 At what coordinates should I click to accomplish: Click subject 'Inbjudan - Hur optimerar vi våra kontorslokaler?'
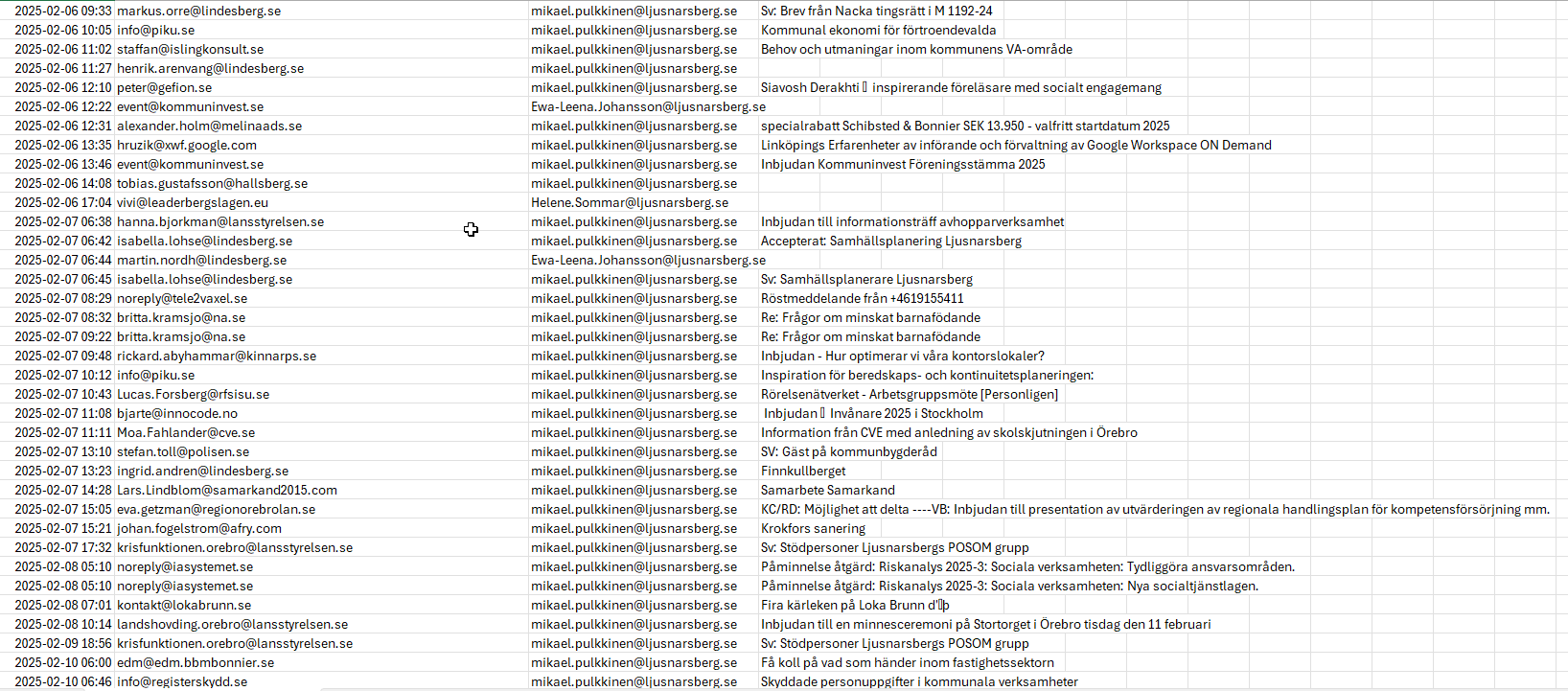[x=903, y=356]
